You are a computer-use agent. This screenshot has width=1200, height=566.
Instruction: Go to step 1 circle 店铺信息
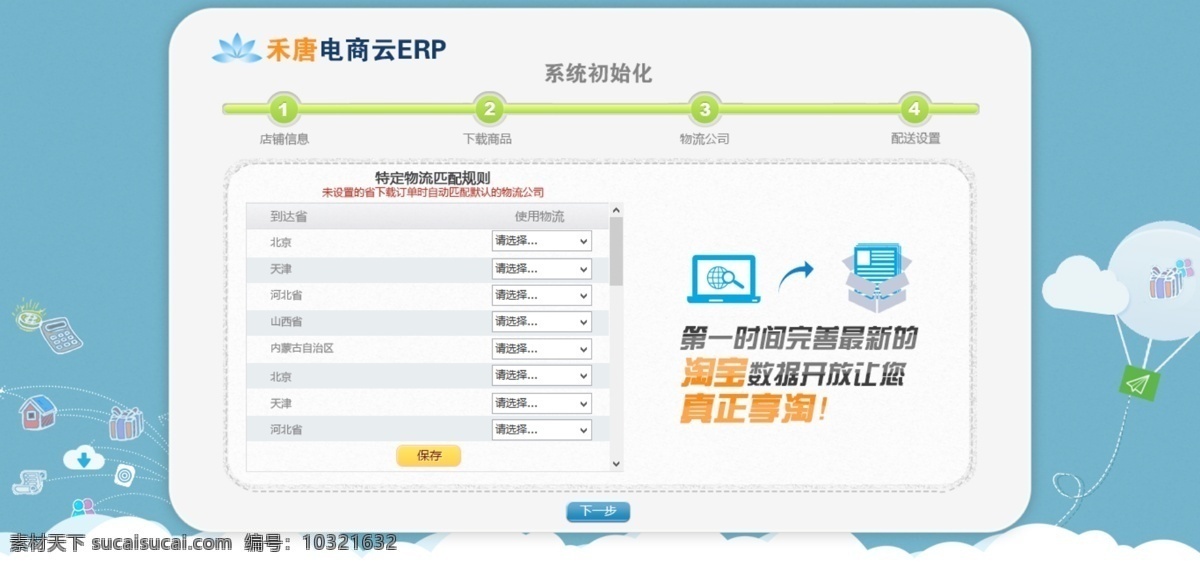click(283, 109)
